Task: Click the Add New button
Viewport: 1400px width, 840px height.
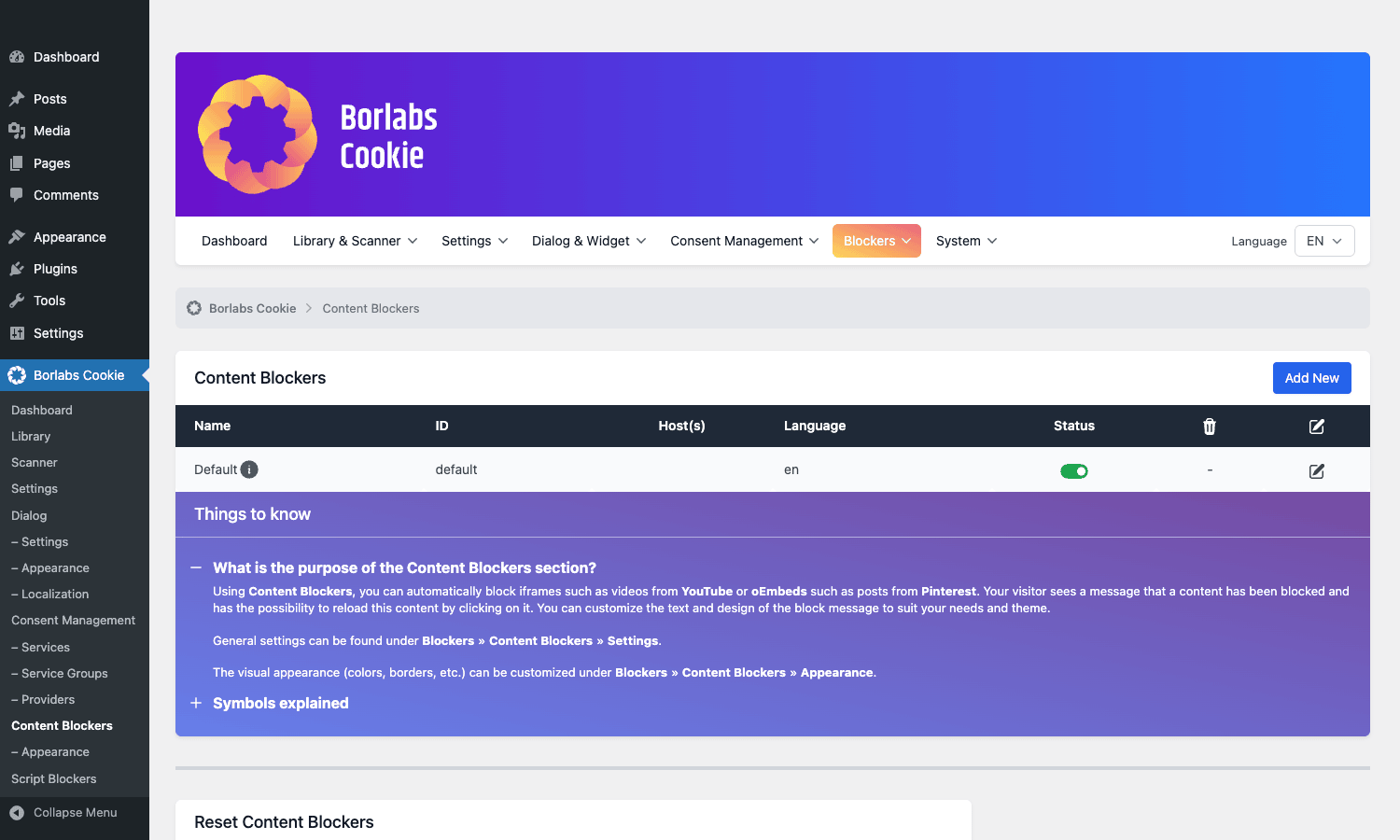Action: (x=1312, y=378)
